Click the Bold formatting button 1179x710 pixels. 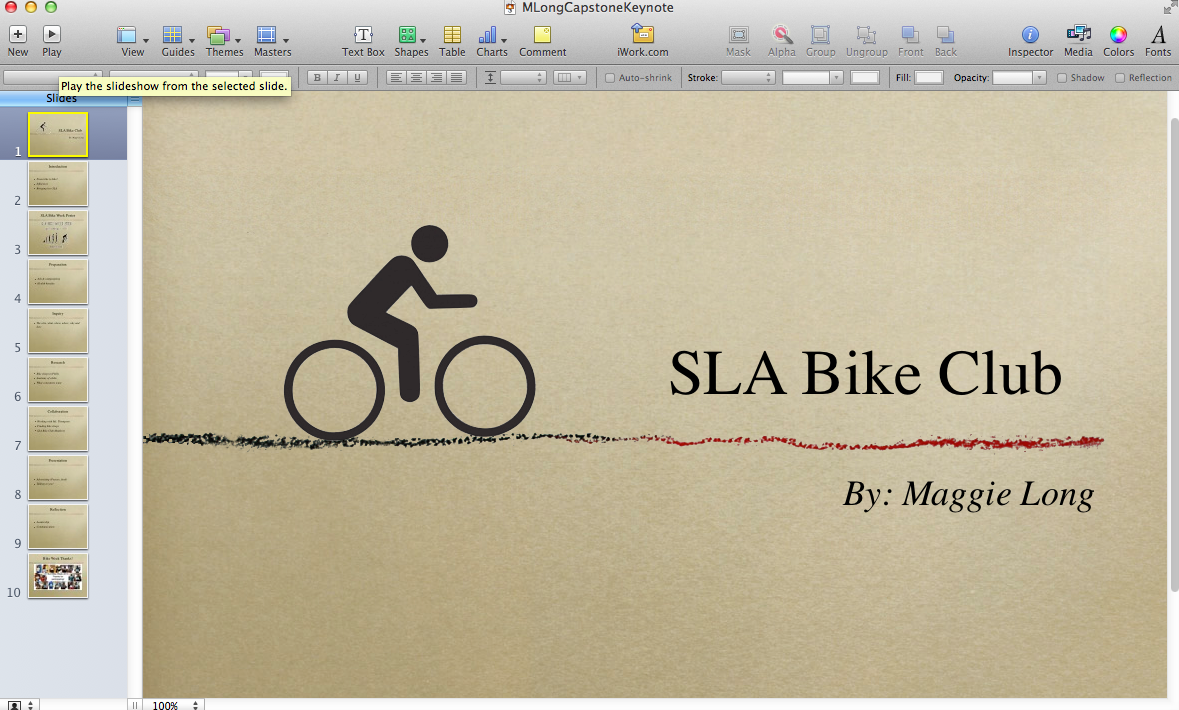coord(317,78)
